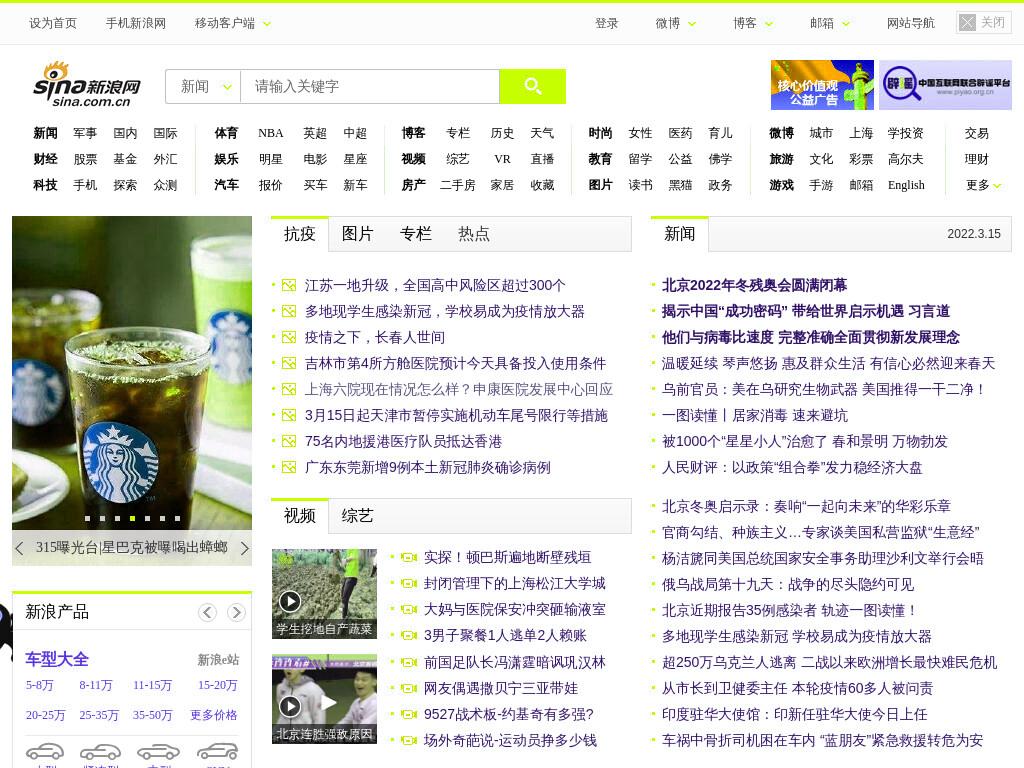The height and width of the screenshot is (768, 1024).
Task: Click the third car type icon
Action: pyautogui.click(x=158, y=752)
